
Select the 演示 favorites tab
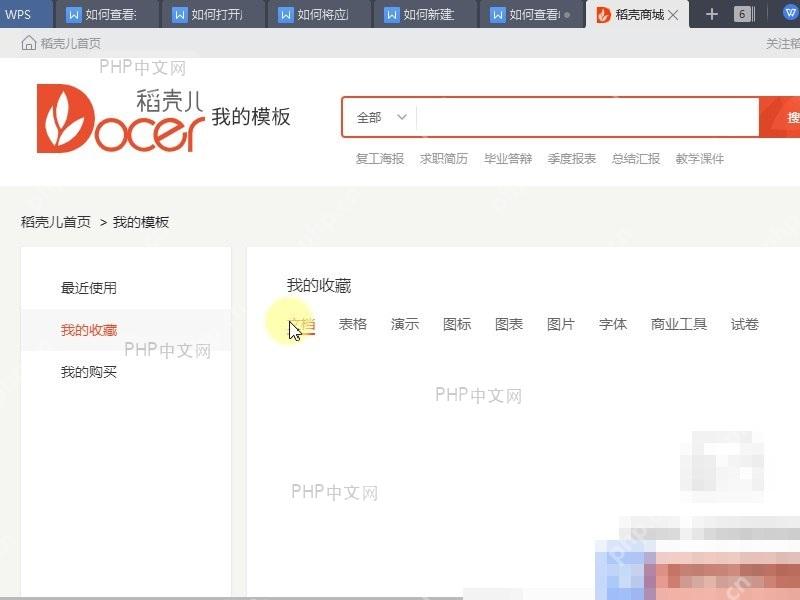pos(405,324)
